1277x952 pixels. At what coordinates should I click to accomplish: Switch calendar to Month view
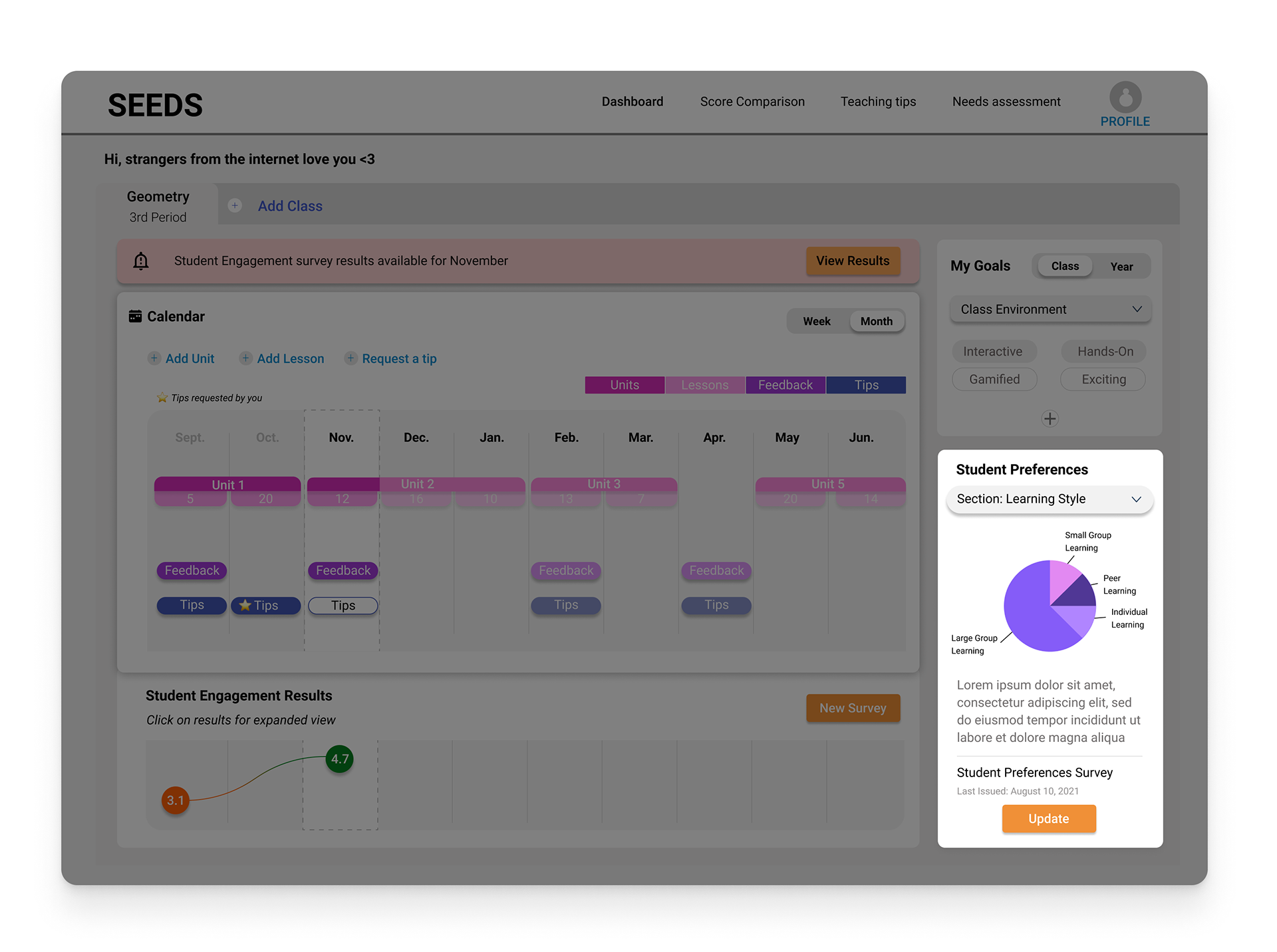point(876,321)
